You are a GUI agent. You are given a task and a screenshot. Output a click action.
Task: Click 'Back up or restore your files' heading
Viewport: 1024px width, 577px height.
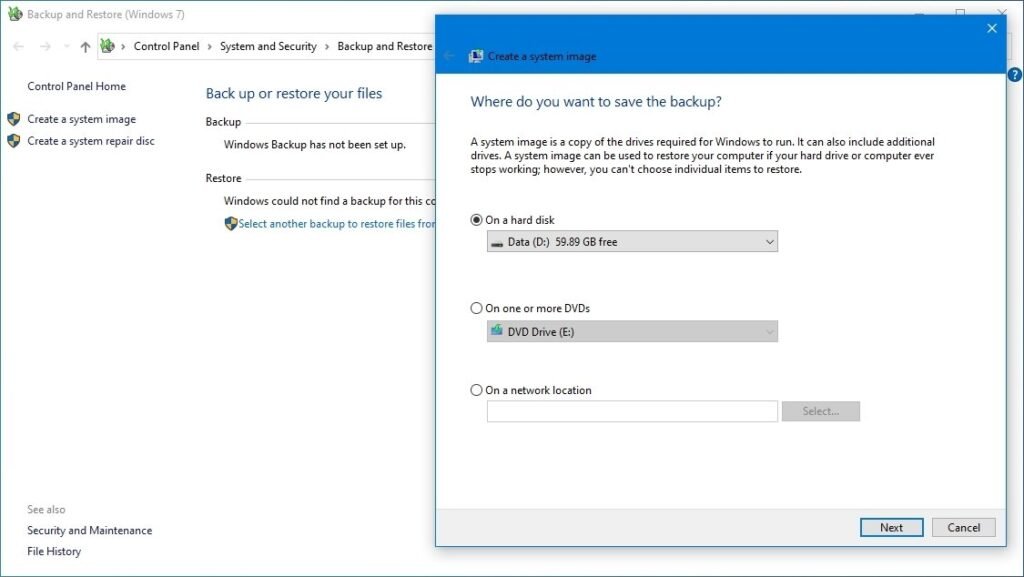294,93
